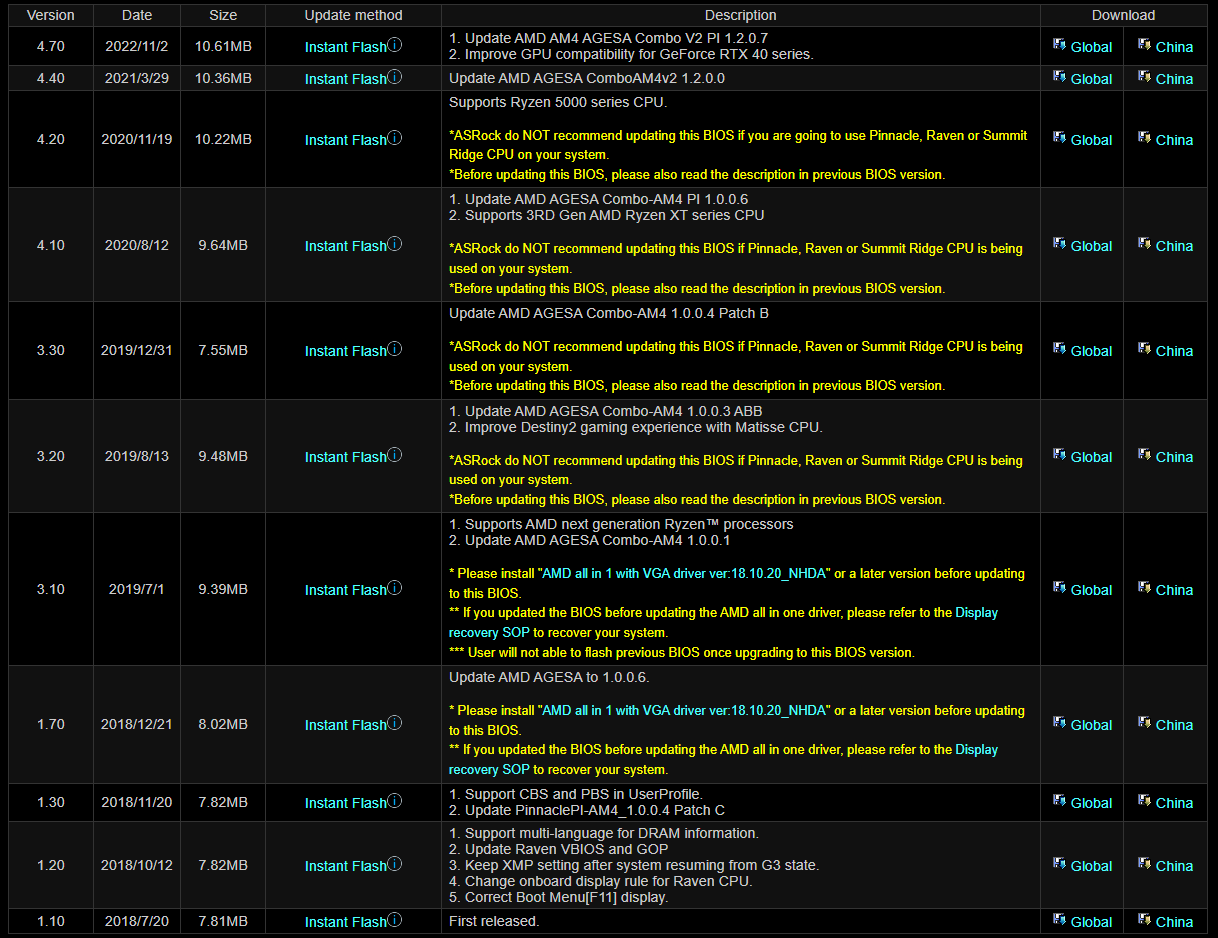
Task: Select the 'Supports Ryzen 5000 series CPU.' text
Action: pos(558,103)
